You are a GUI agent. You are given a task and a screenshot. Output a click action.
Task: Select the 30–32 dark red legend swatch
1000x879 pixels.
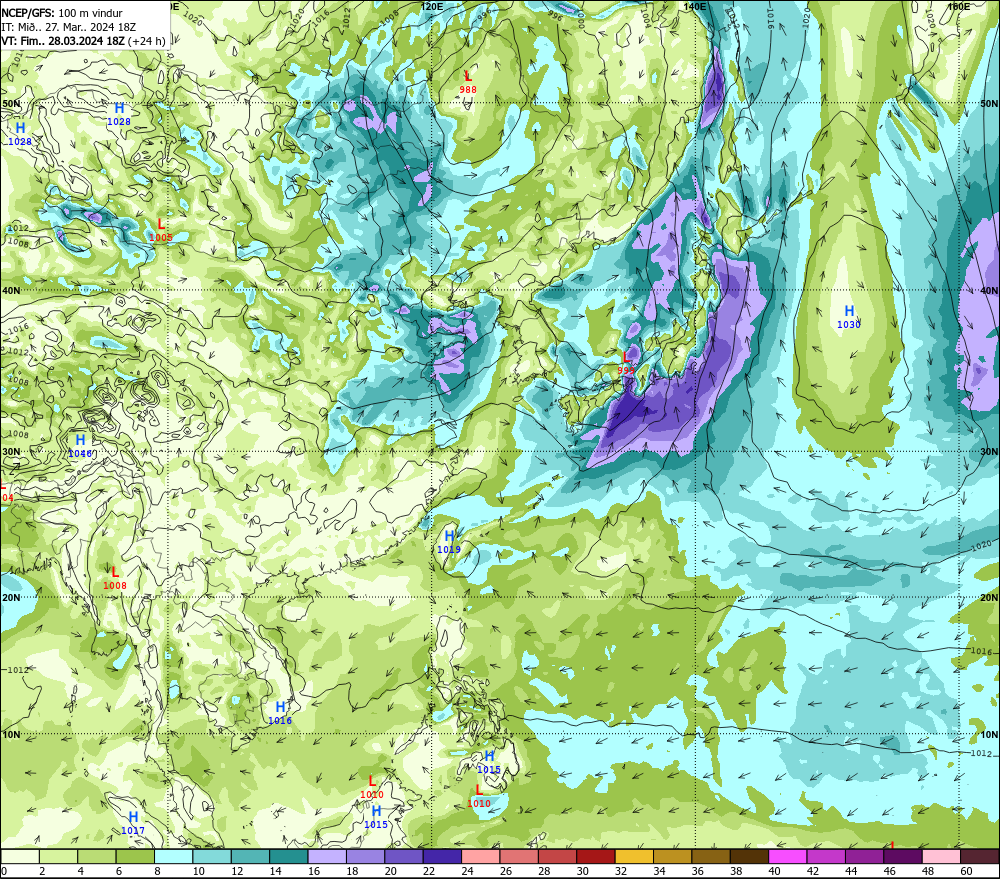[596, 856]
